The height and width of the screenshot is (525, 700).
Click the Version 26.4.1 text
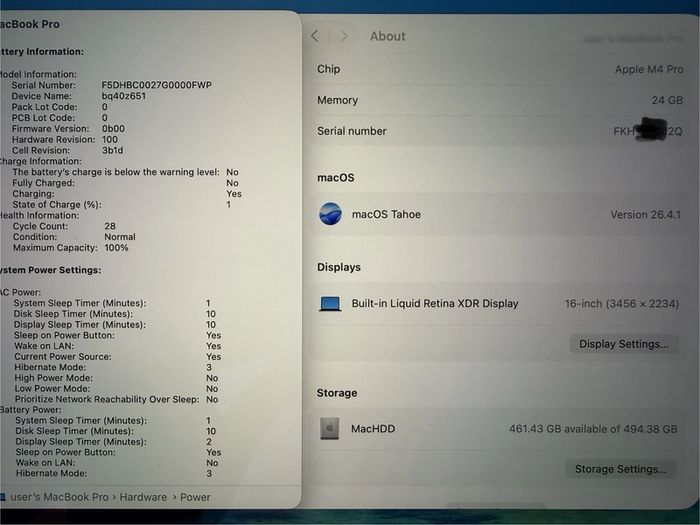(646, 214)
